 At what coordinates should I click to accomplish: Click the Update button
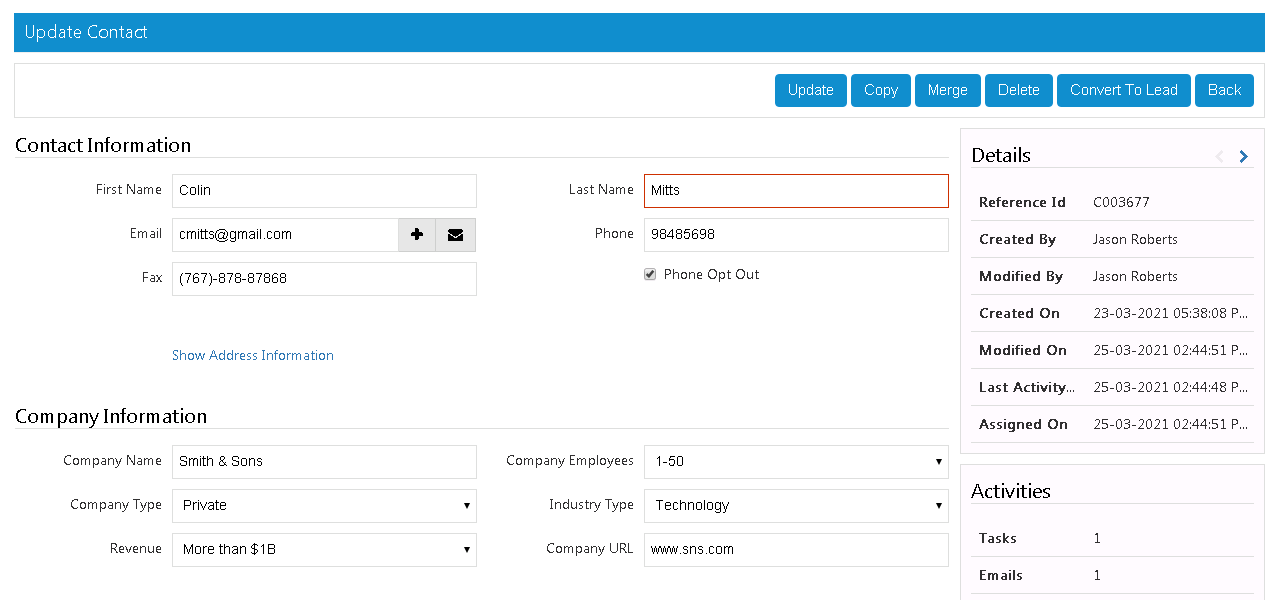click(x=810, y=90)
